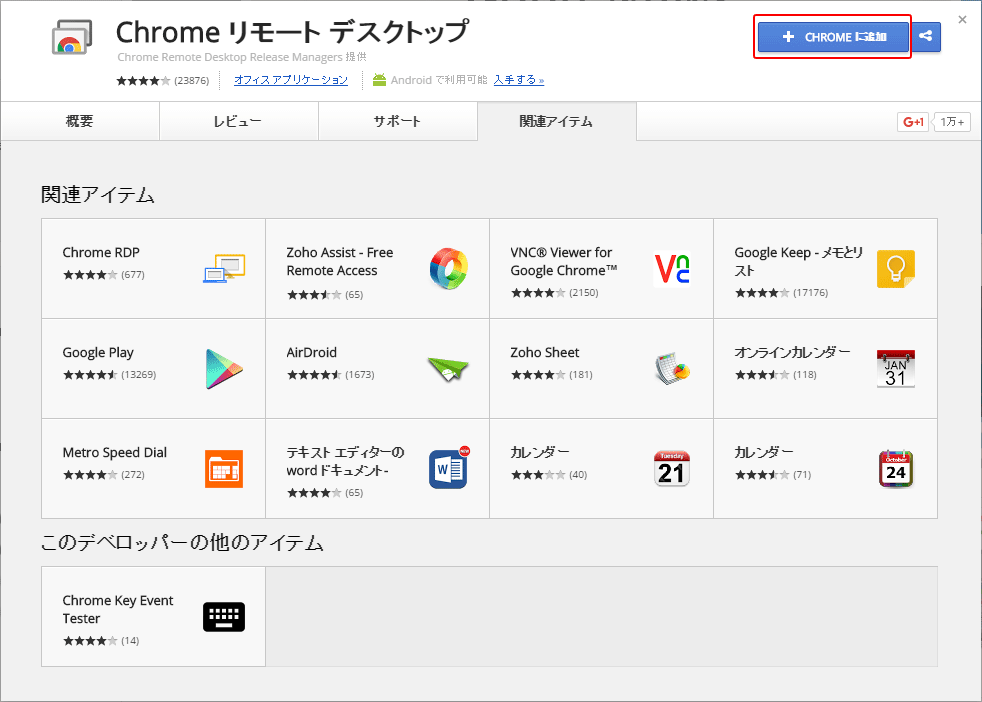The height and width of the screenshot is (702, 982).
Task: Click the share icon button
Action: (x=926, y=37)
